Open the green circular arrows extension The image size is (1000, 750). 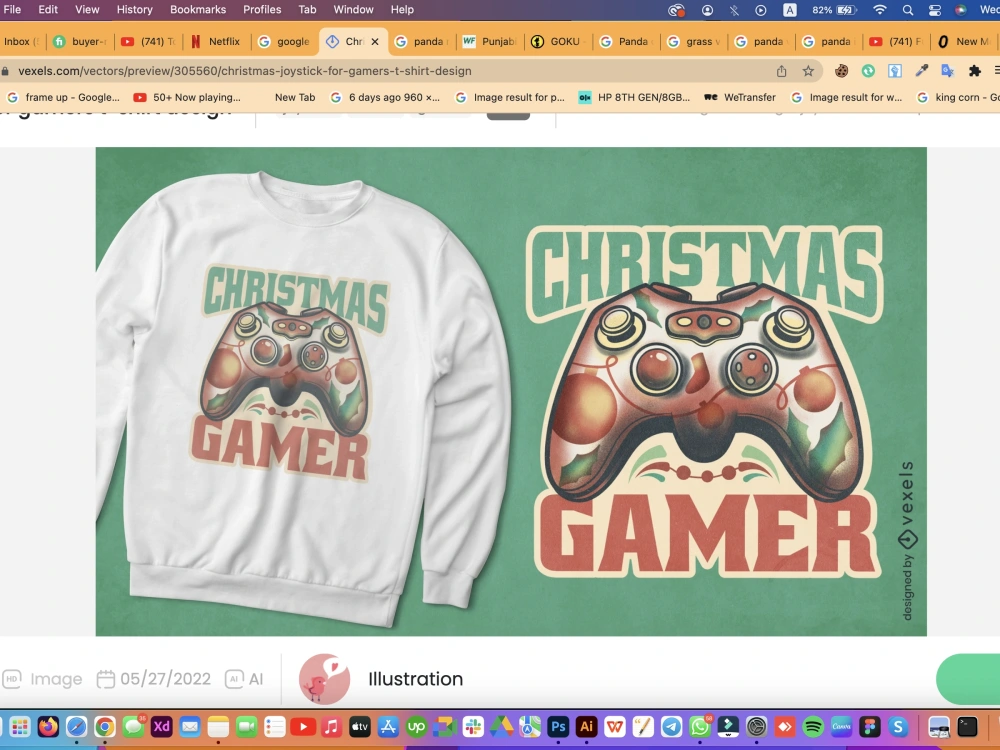click(x=868, y=71)
